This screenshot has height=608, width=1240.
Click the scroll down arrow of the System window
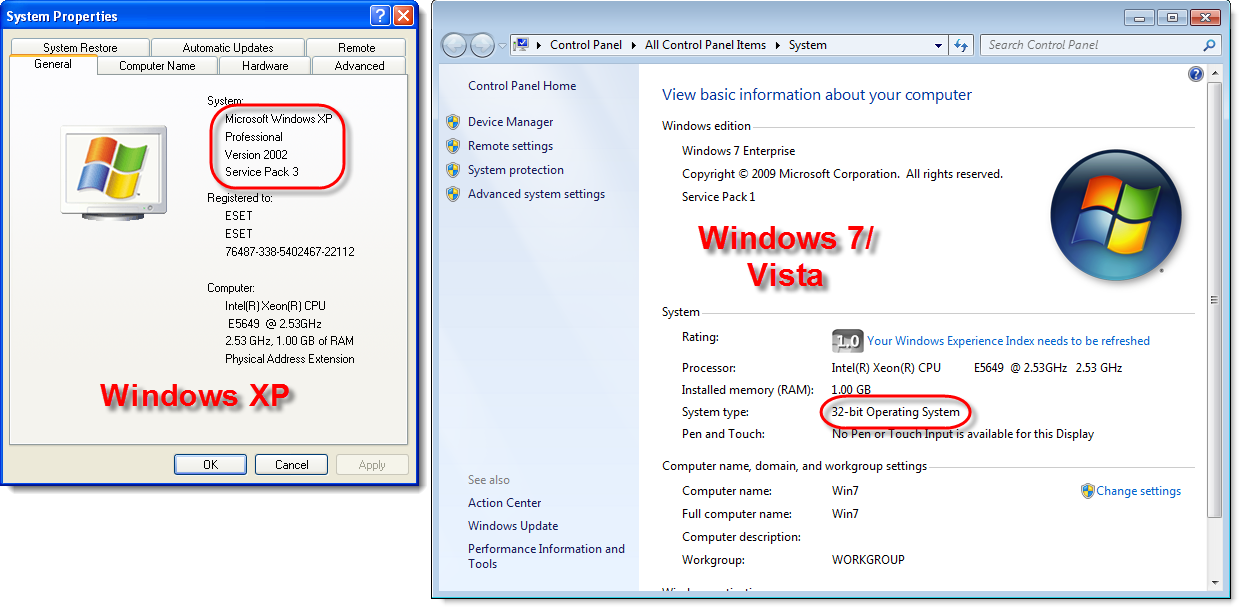[1215, 582]
